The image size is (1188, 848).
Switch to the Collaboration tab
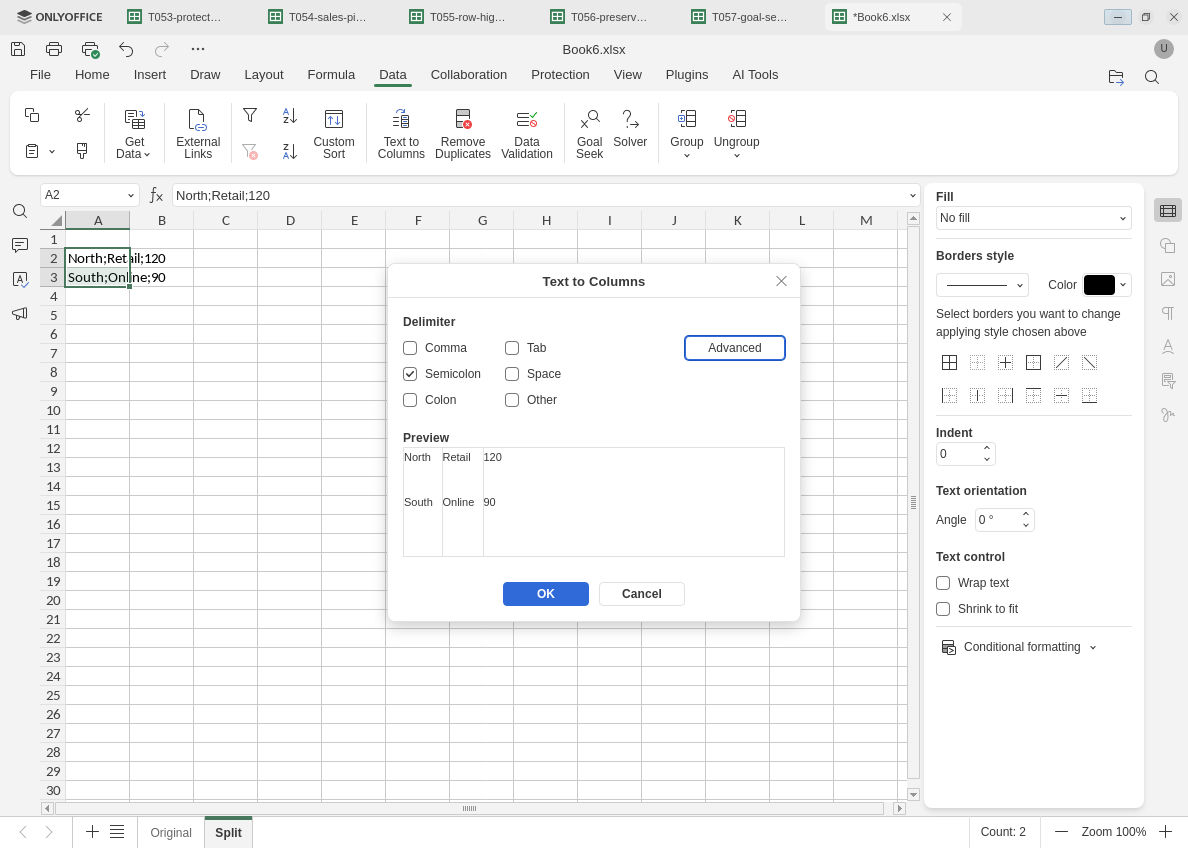point(468,75)
